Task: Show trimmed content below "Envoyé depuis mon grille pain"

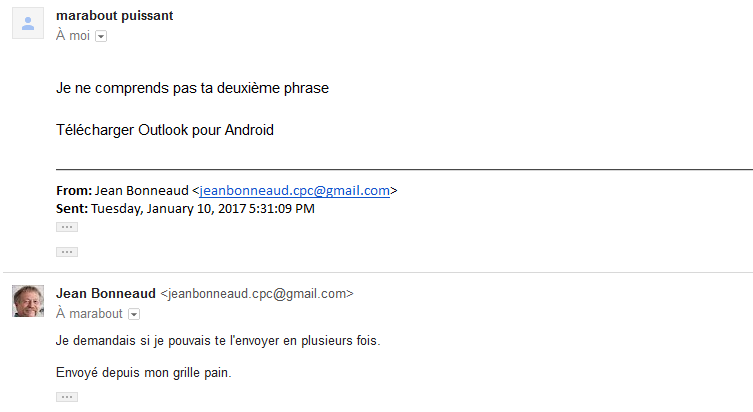Action: pyautogui.click(x=67, y=397)
